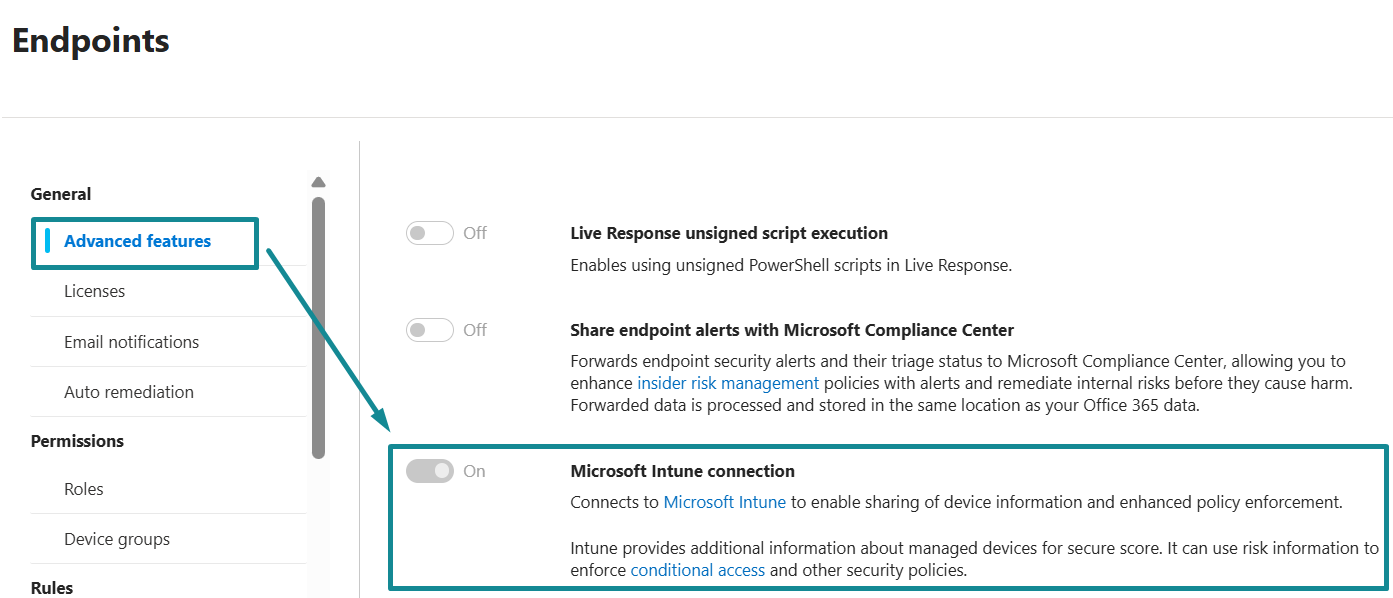Go to Email notifications settings
This screenshot has height=598, width=1393.
131,342
